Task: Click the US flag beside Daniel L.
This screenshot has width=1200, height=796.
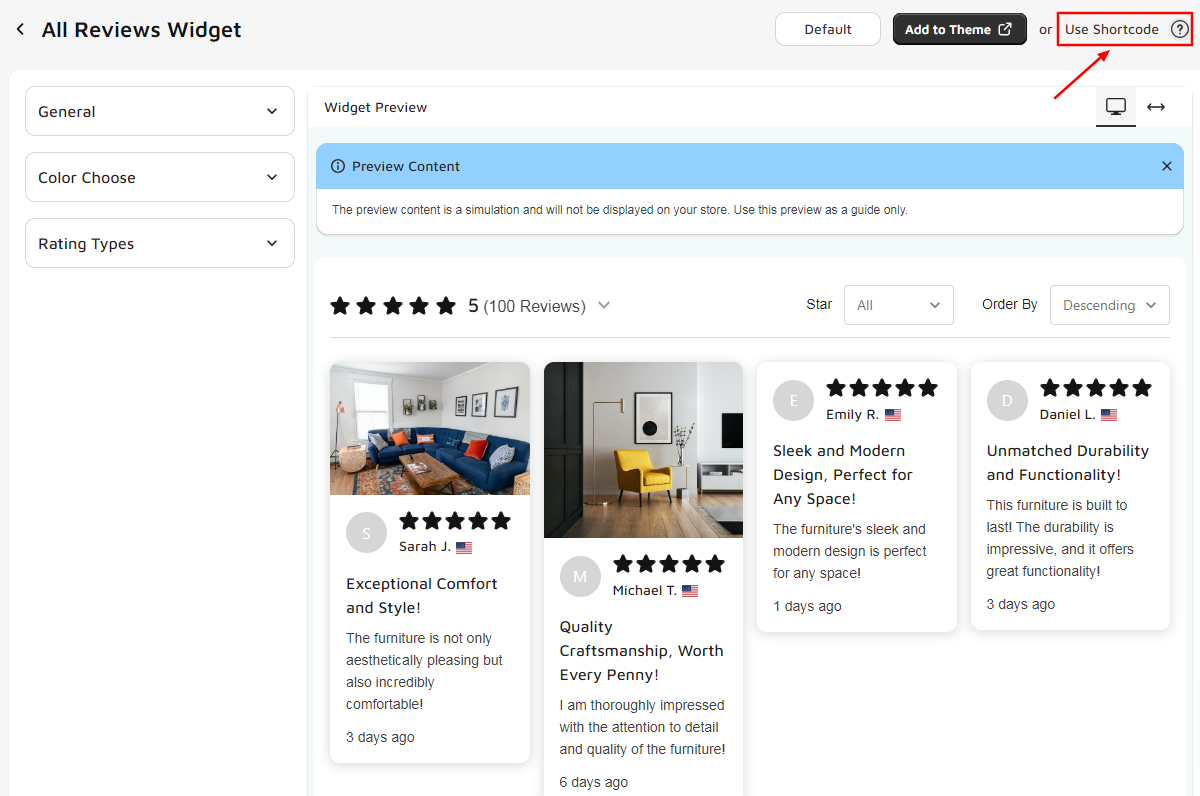Action: (1109, 415)
